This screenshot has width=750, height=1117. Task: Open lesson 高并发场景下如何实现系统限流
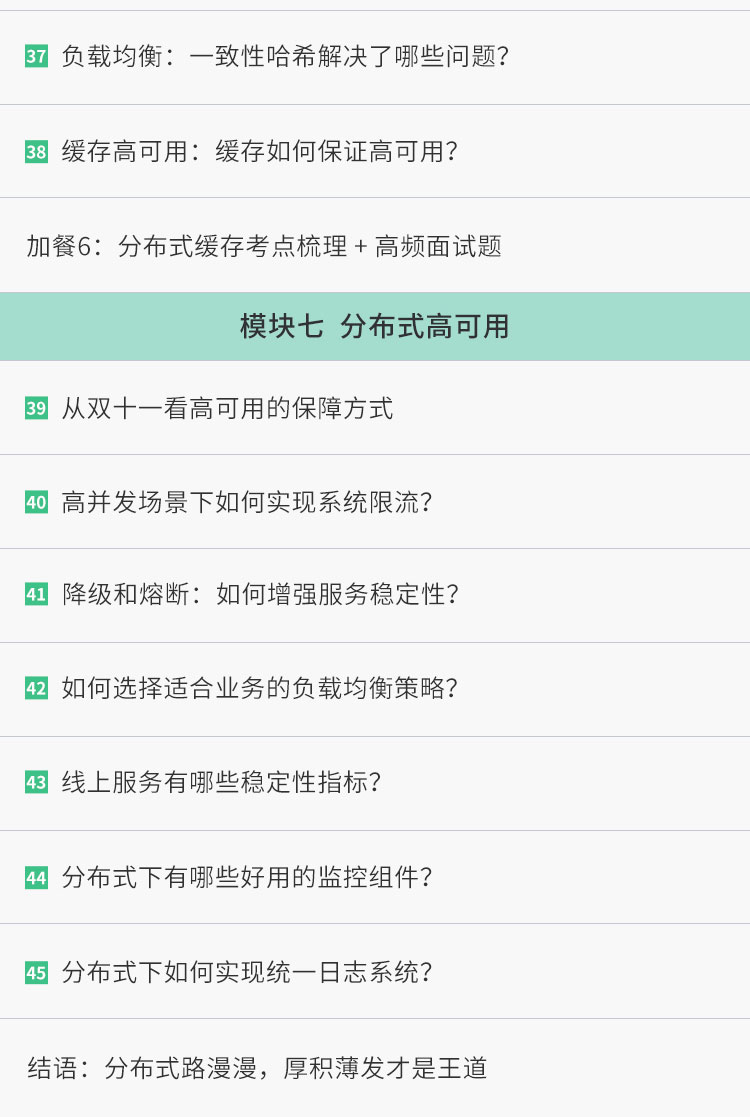pos(375,502)
